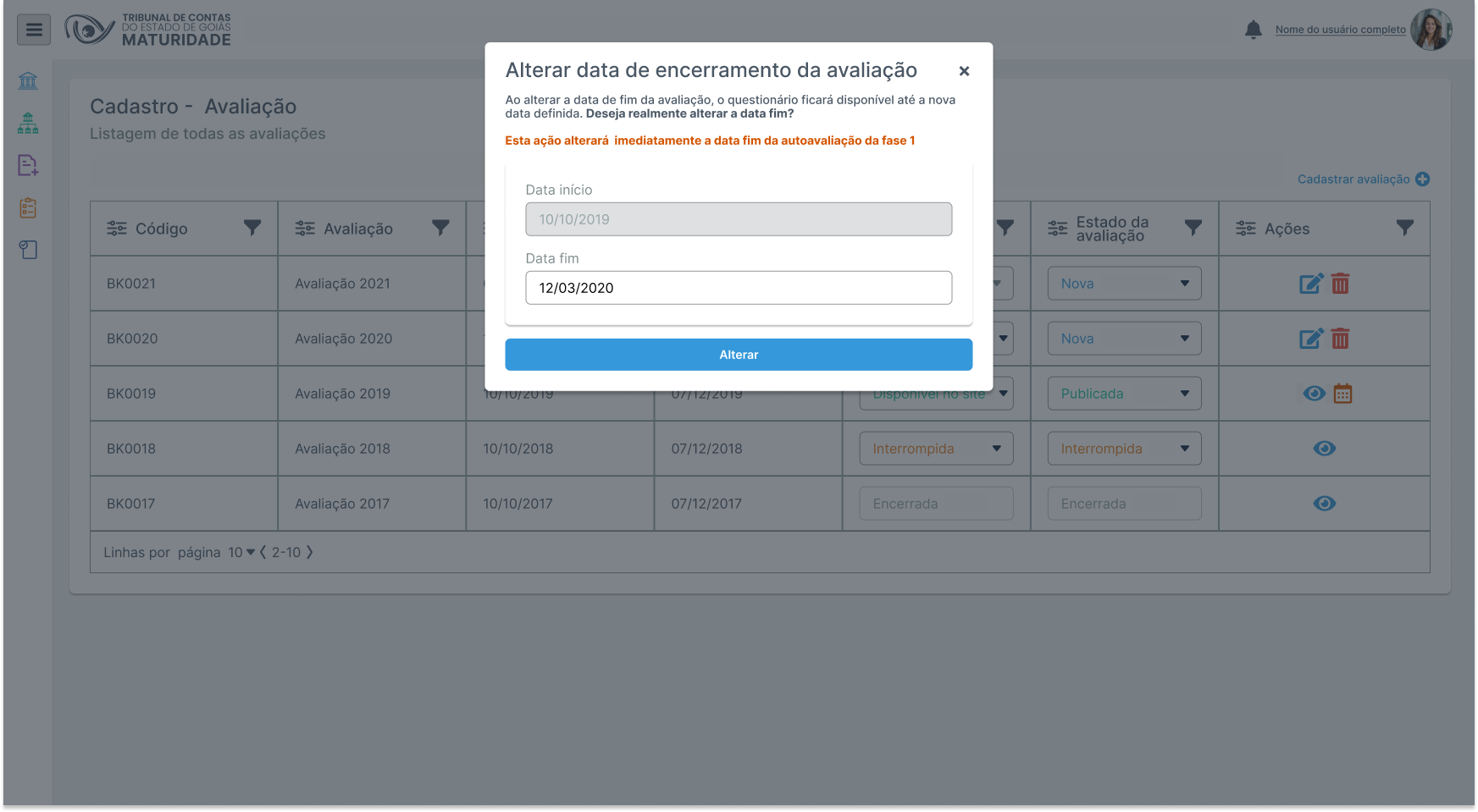Filter the Código column

[252, 228]
